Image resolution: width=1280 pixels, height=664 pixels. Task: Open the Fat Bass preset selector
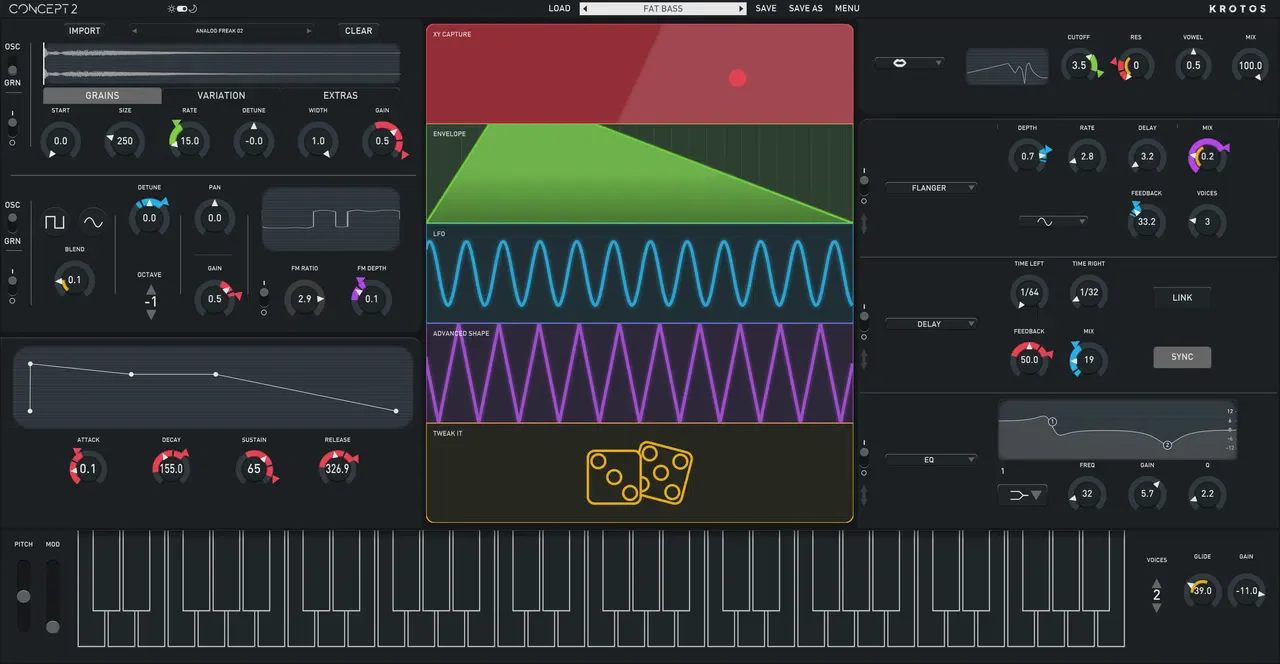pos(663,9)
